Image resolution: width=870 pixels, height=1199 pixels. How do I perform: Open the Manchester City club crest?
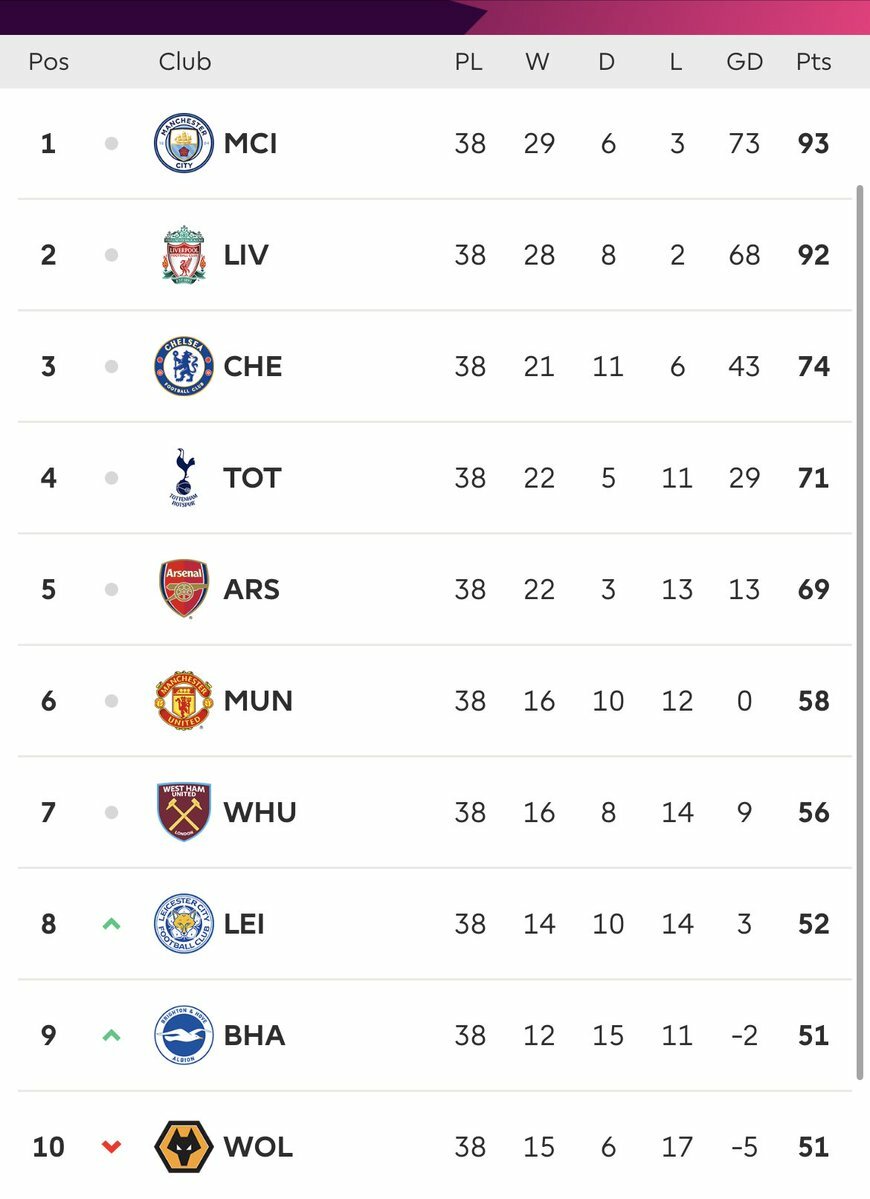183,143
